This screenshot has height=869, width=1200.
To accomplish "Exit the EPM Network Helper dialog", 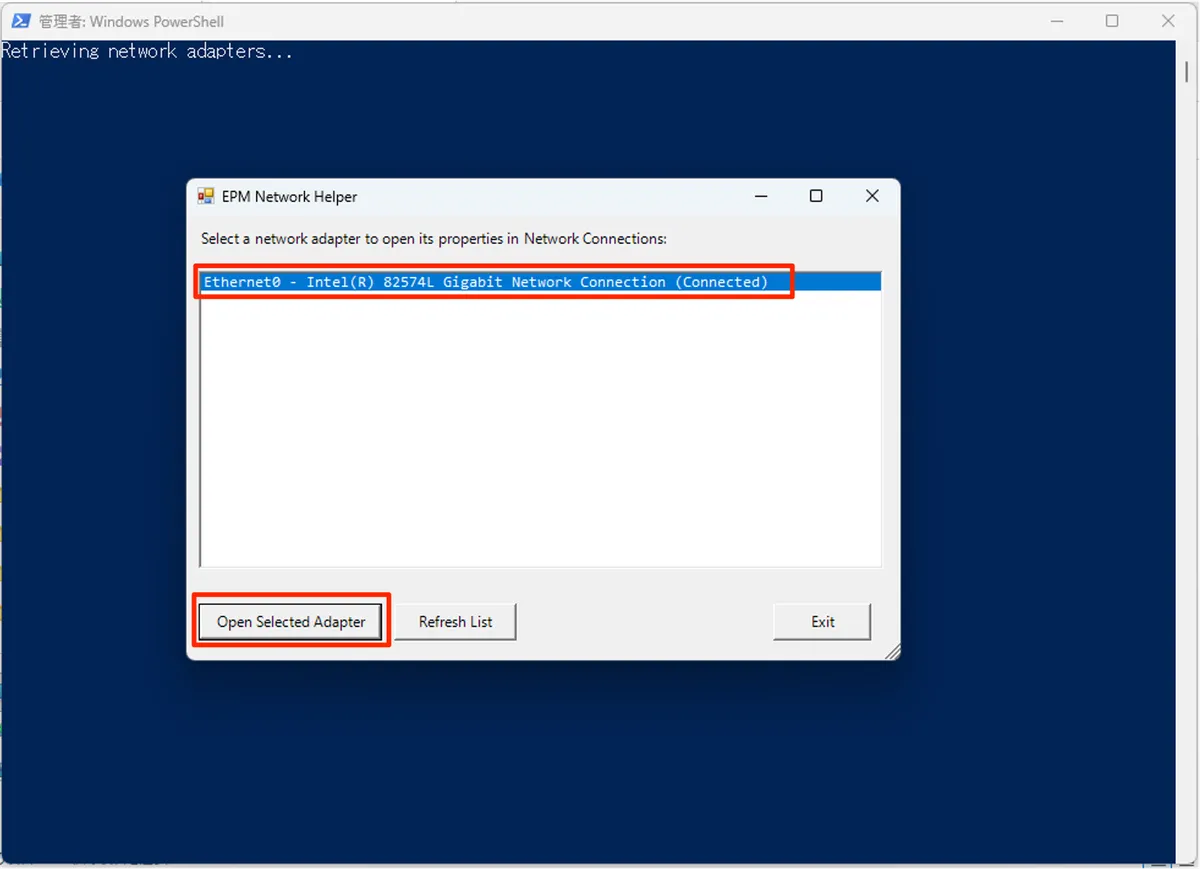I will (x=822, y=621).
